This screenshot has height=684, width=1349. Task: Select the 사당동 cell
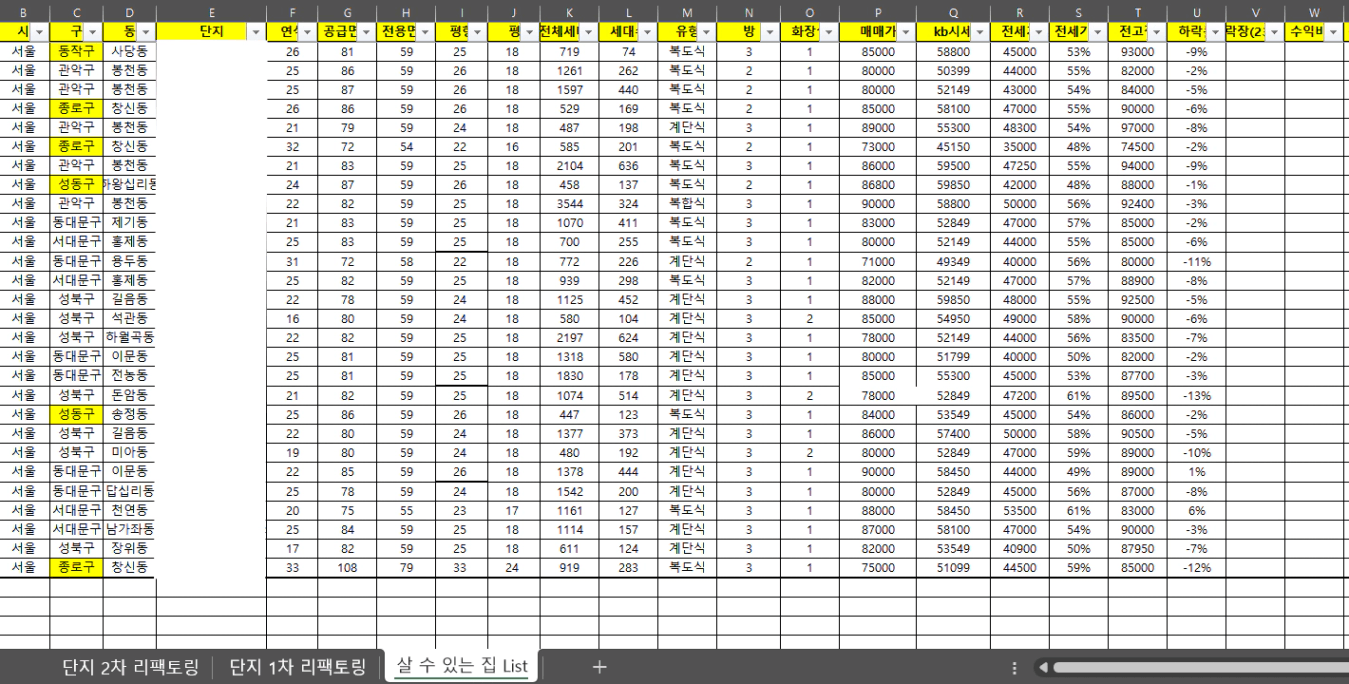tap(129, 51)
